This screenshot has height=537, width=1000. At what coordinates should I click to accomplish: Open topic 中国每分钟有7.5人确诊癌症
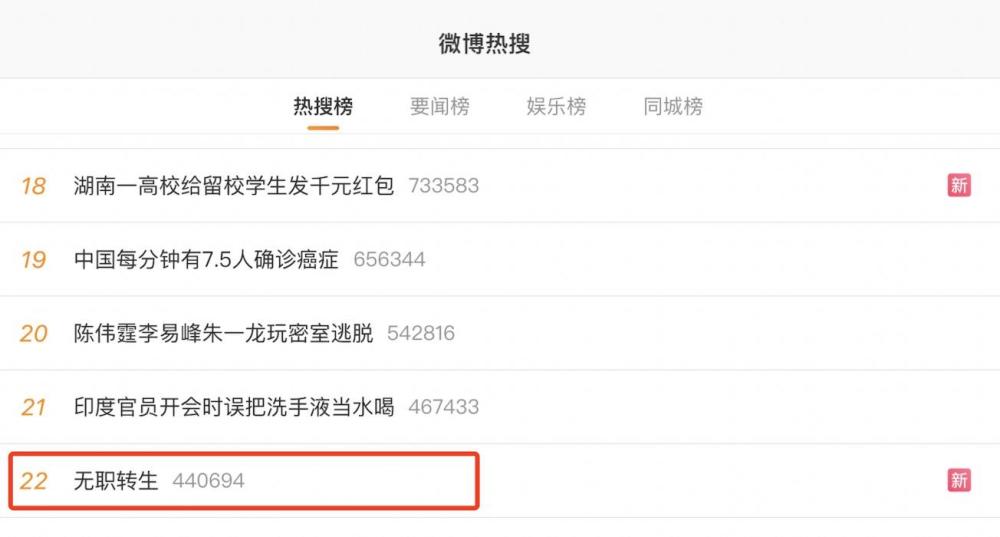pyautogui.click(x=206, y=260)
